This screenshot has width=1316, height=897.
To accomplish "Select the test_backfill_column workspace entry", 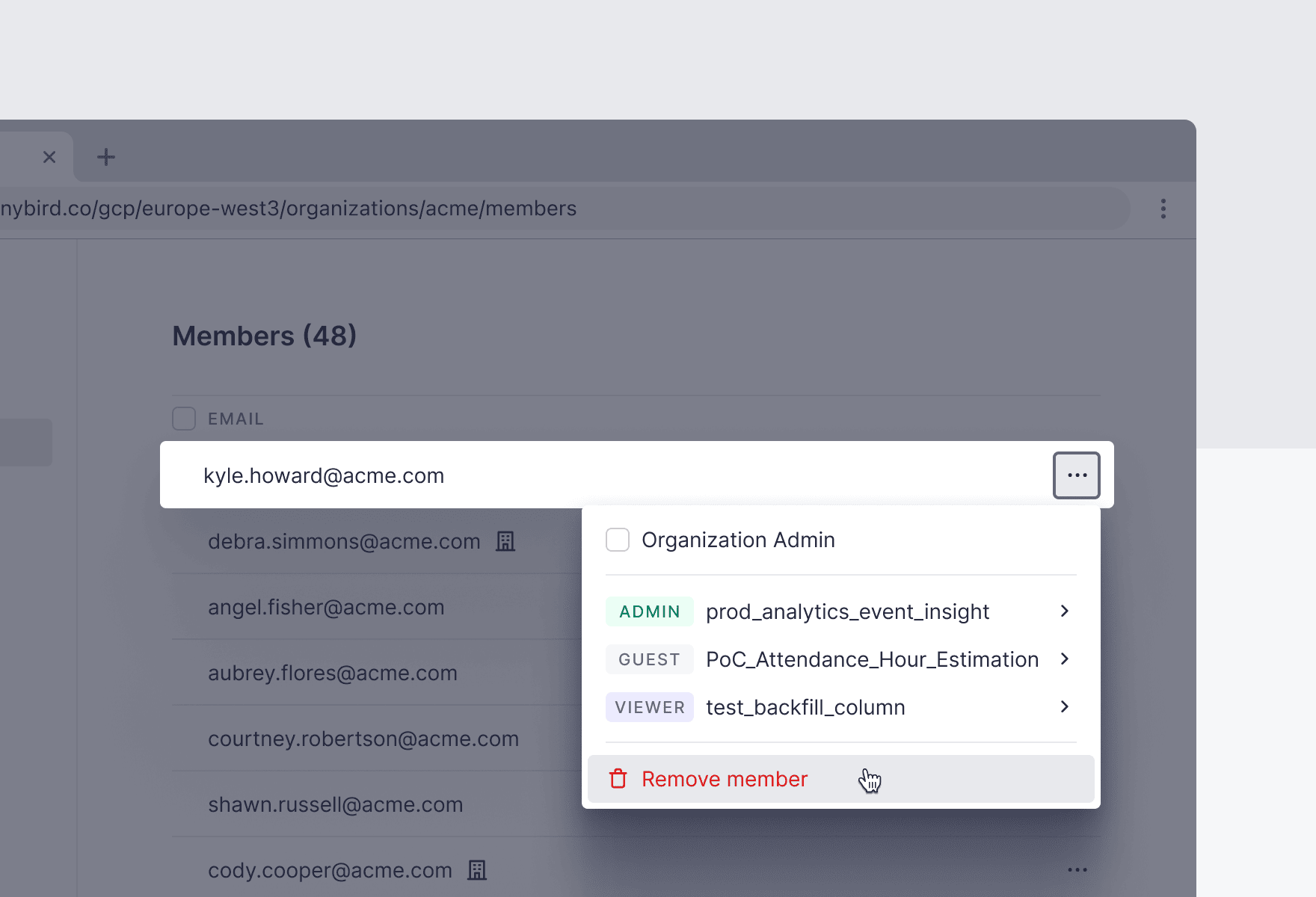I will click(x=805, y=707).
